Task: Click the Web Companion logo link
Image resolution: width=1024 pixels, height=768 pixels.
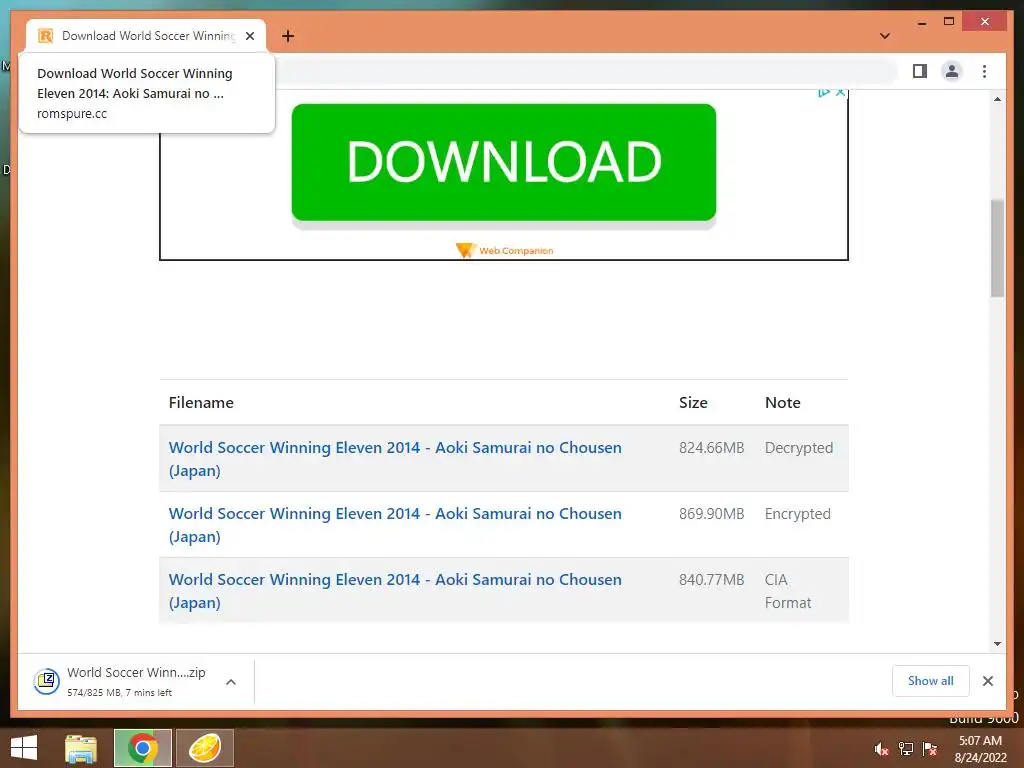Action: pos(504,250)
